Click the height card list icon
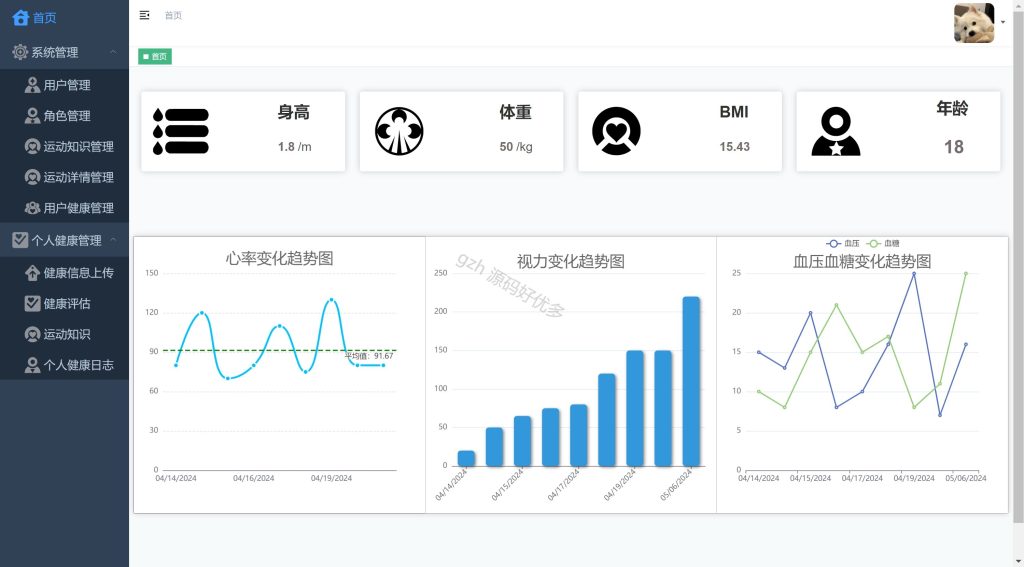This screenshot has height=567, width=1024. click(x=181, y=131)
